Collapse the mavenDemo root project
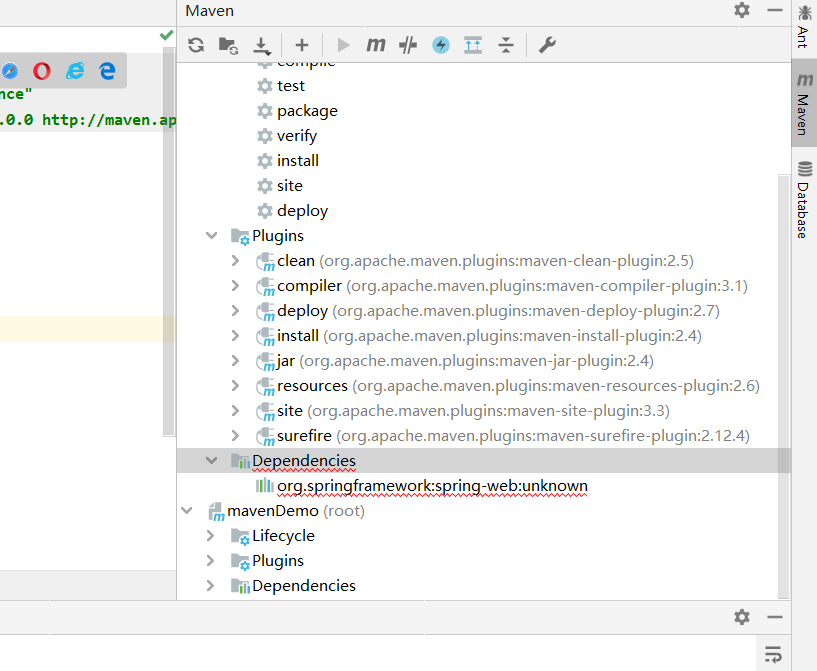Image resolution: width=817 pixels, height=671 pixels. (x=187, y=511)
